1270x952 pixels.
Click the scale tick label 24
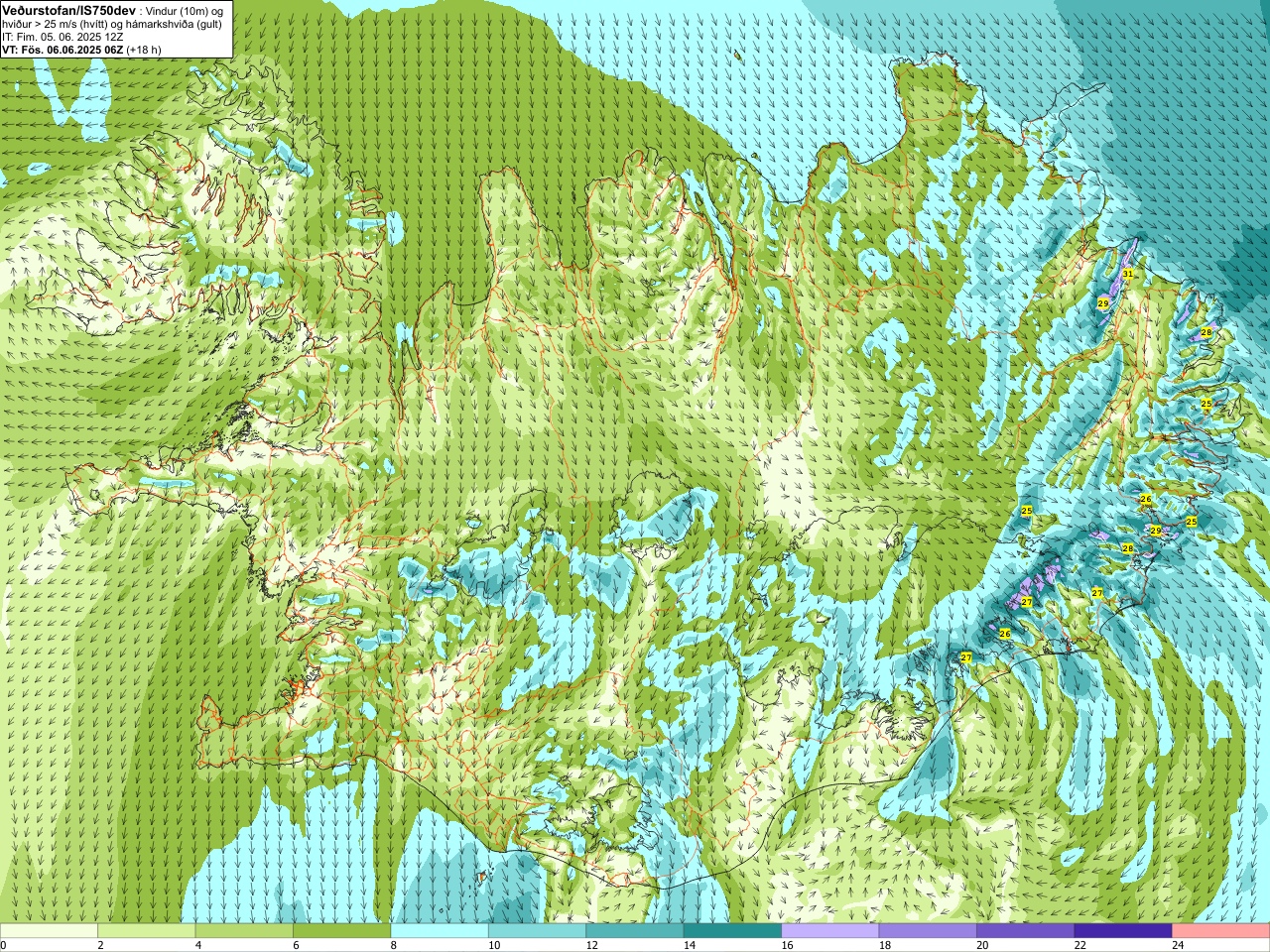pos(1178,945)
